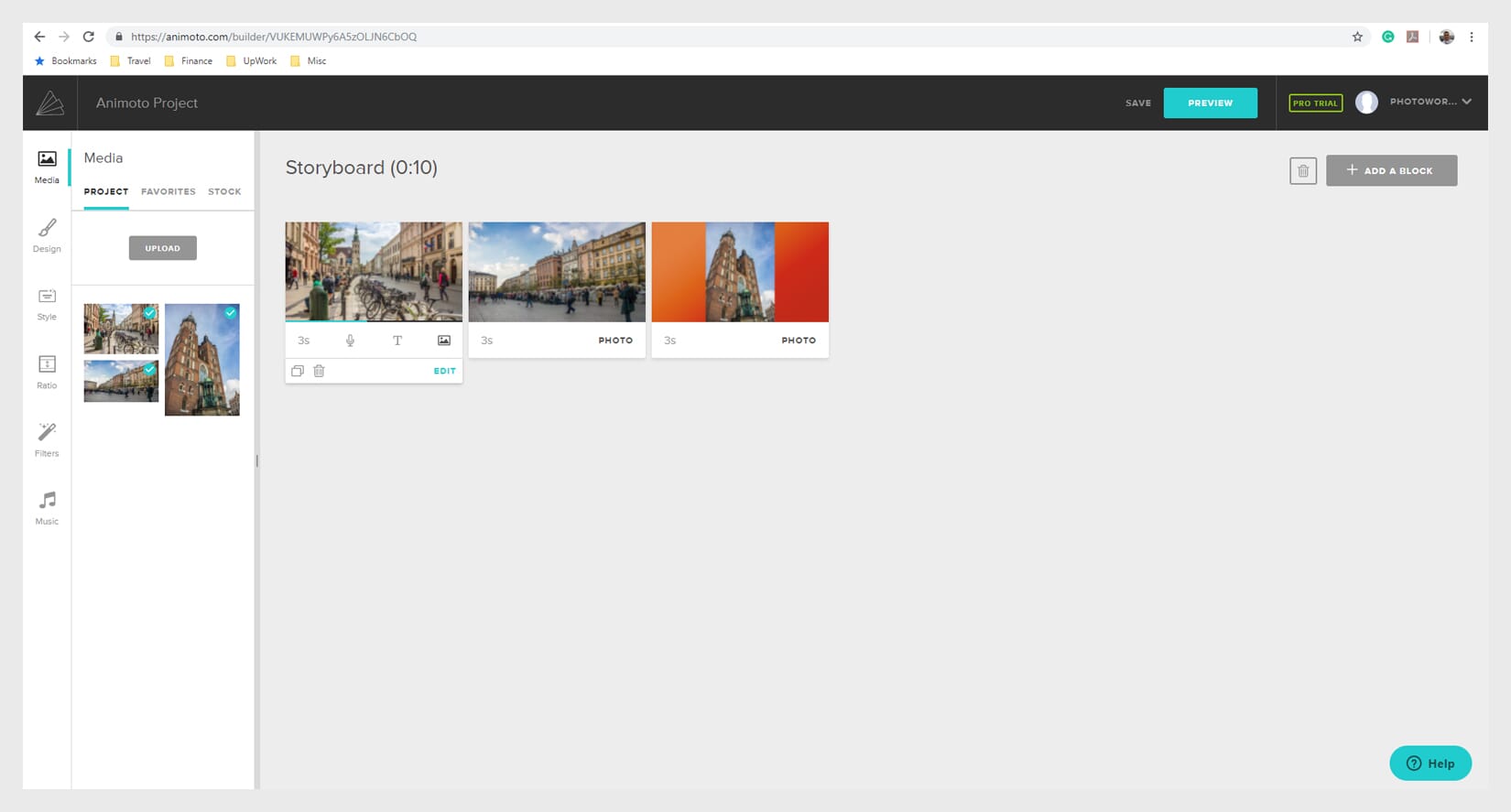Click the Animoto logo icon
Viewport: 1511px width, 812px height.
point(50,103)
